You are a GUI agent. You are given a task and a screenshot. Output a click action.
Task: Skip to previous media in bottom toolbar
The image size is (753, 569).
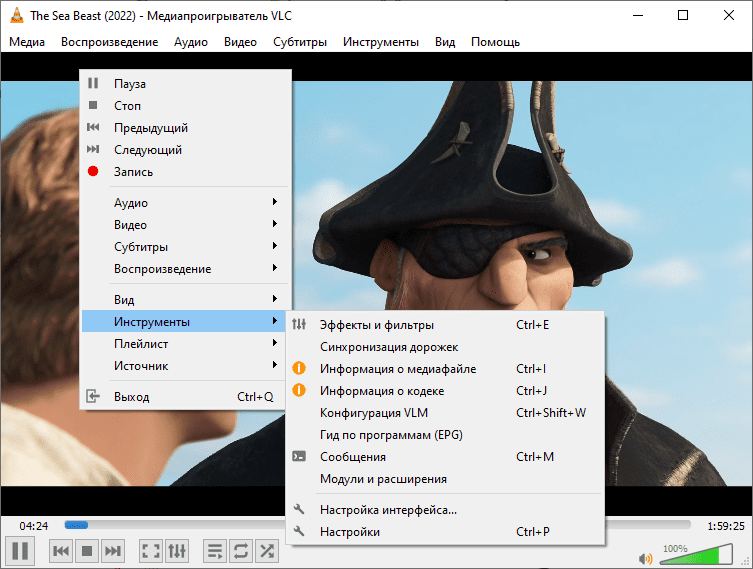pyautogui.click(x=61, y=551)
